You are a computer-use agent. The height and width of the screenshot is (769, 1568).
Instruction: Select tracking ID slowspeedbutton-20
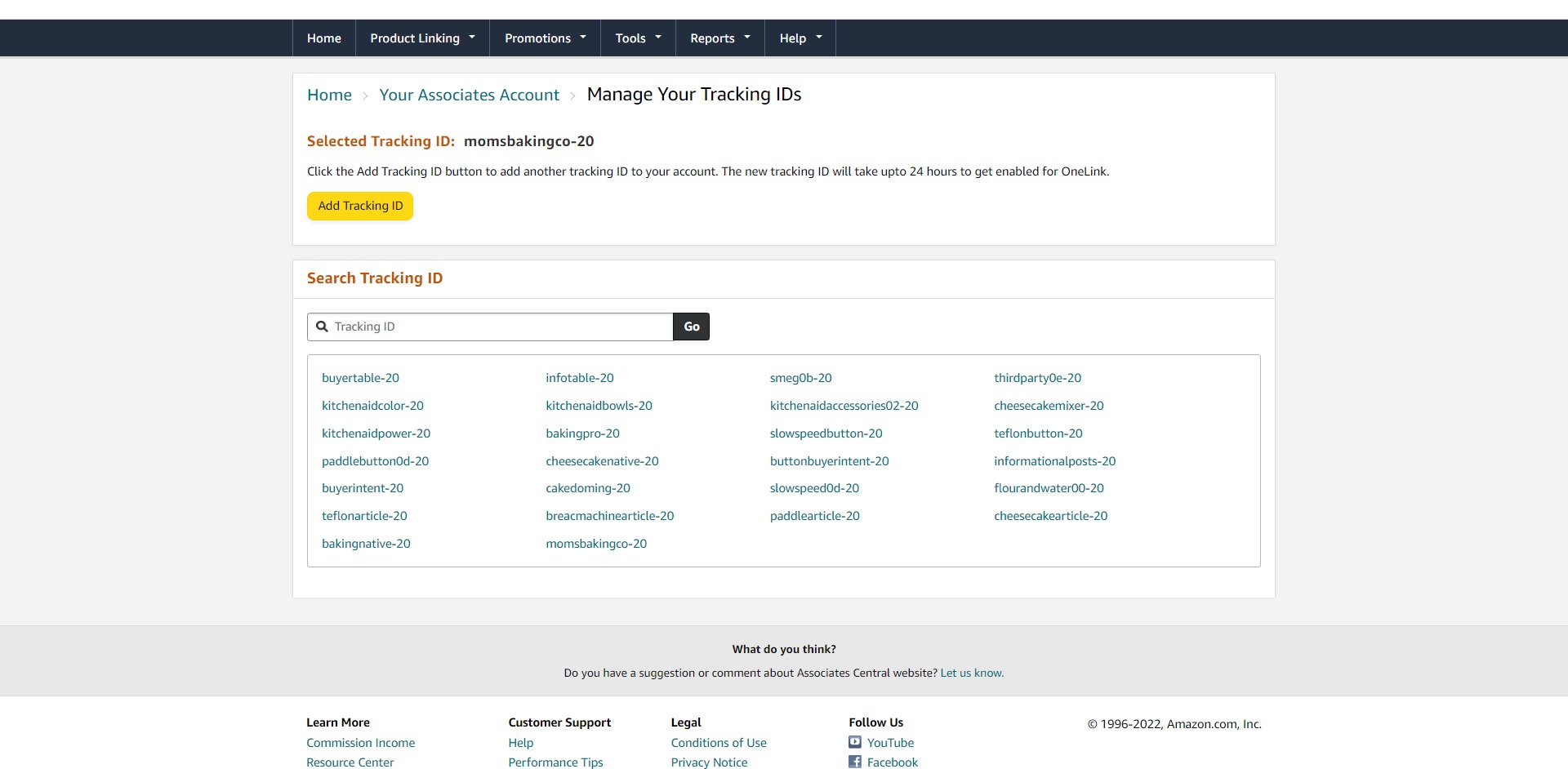click(x=826, y=433)
